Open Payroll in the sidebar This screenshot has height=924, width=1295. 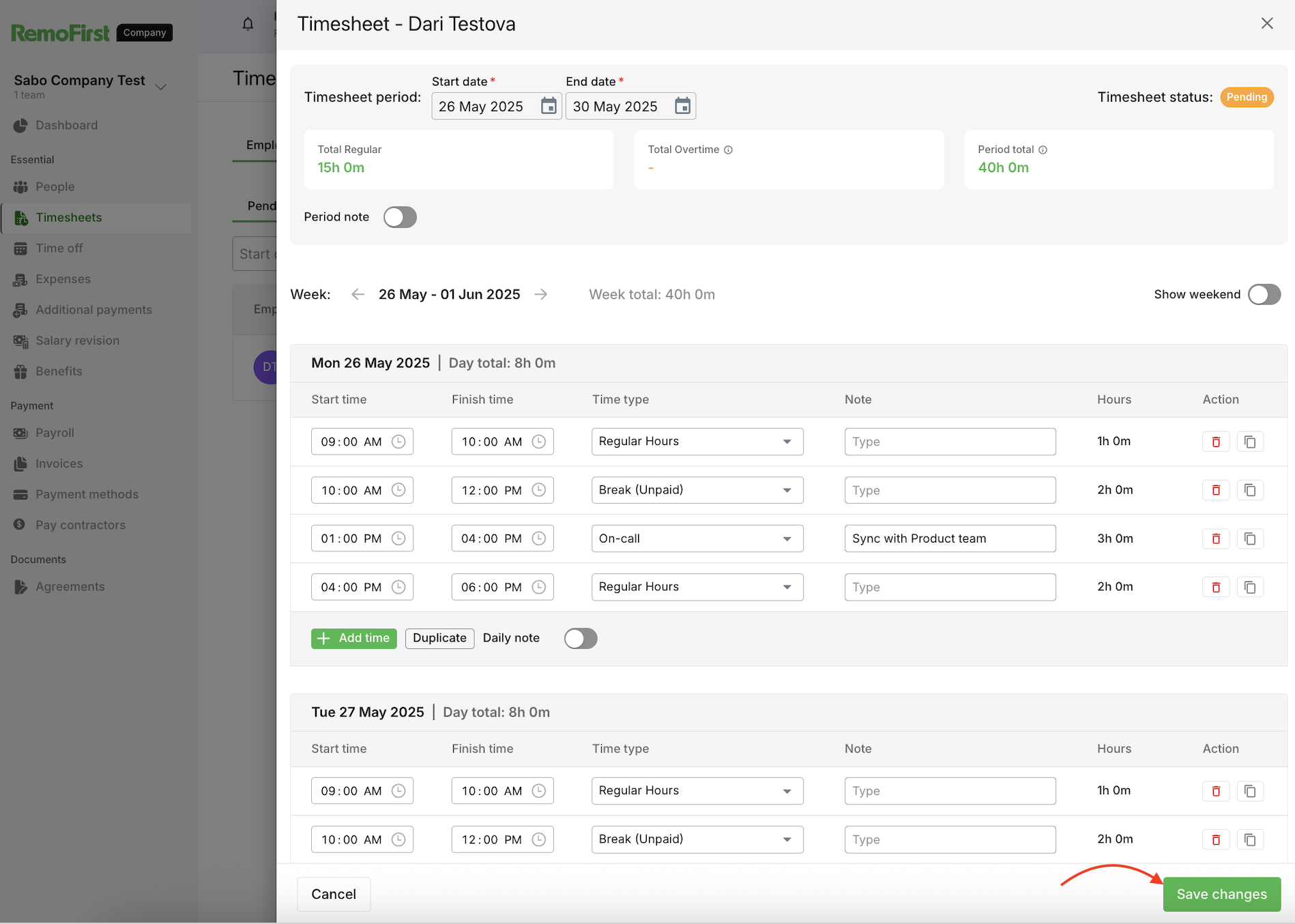(x=55, y=433)
